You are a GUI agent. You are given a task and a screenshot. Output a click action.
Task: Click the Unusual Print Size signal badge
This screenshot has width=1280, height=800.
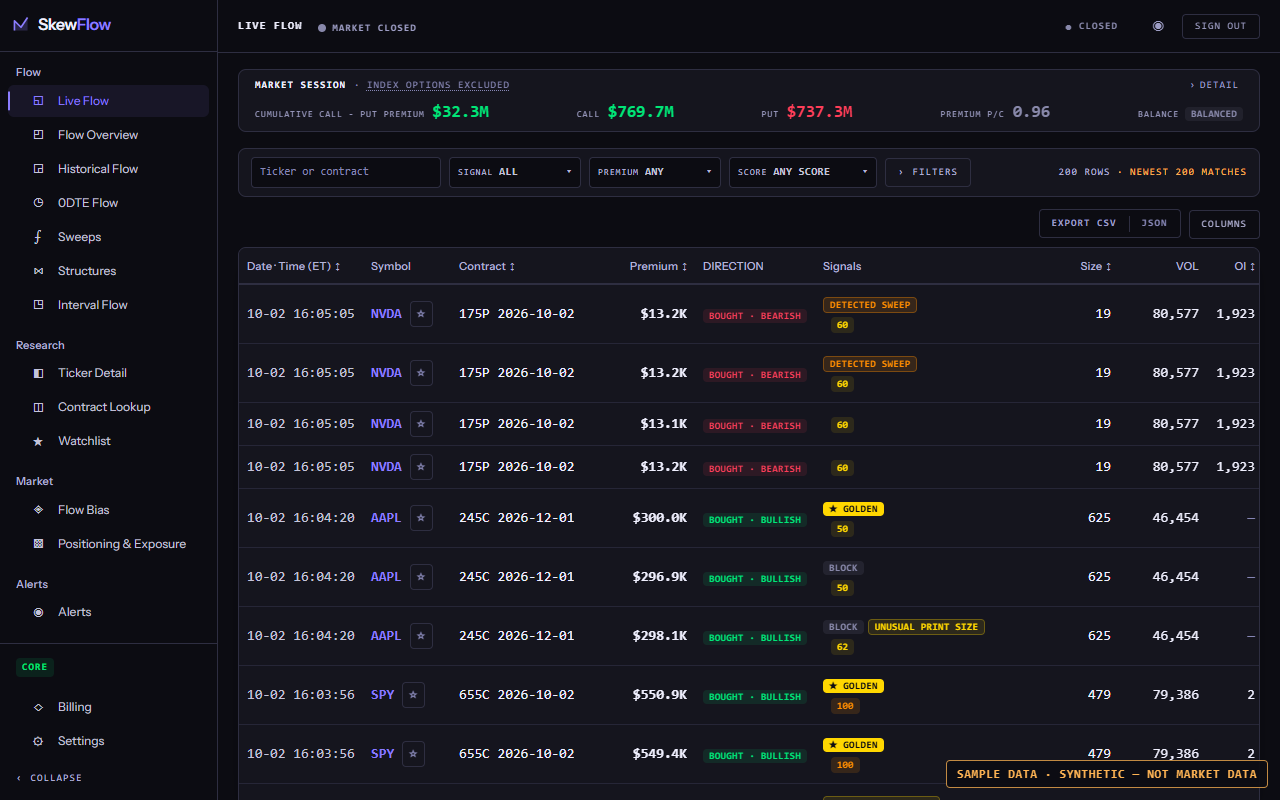pos(926,627)
